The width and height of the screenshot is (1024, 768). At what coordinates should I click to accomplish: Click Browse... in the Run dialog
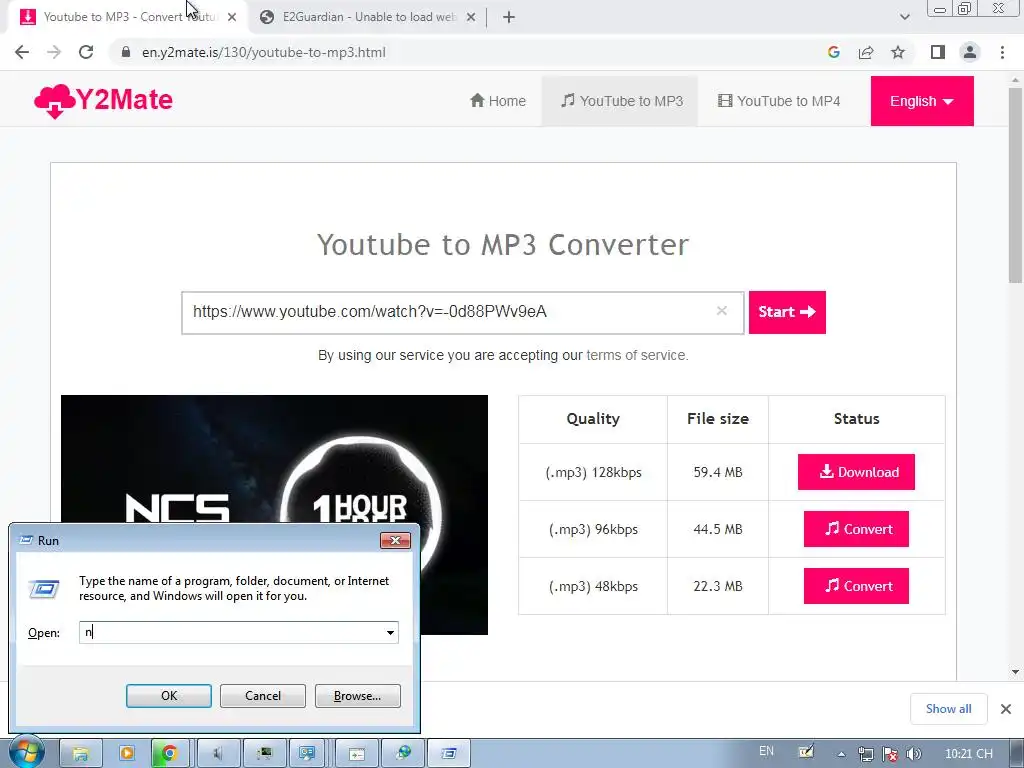point(357,696)
